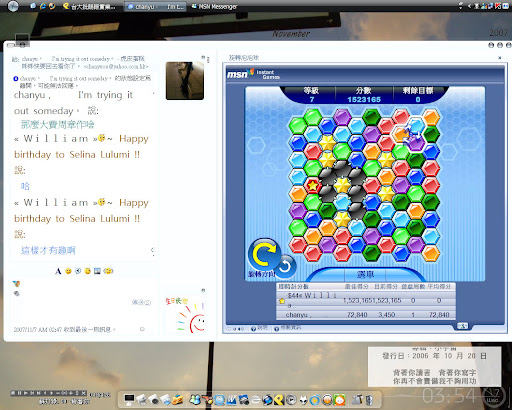Viewport: 512px width, 410px height.
Task: Click the contact's display picture thumbnail
Action: [185, 81]
